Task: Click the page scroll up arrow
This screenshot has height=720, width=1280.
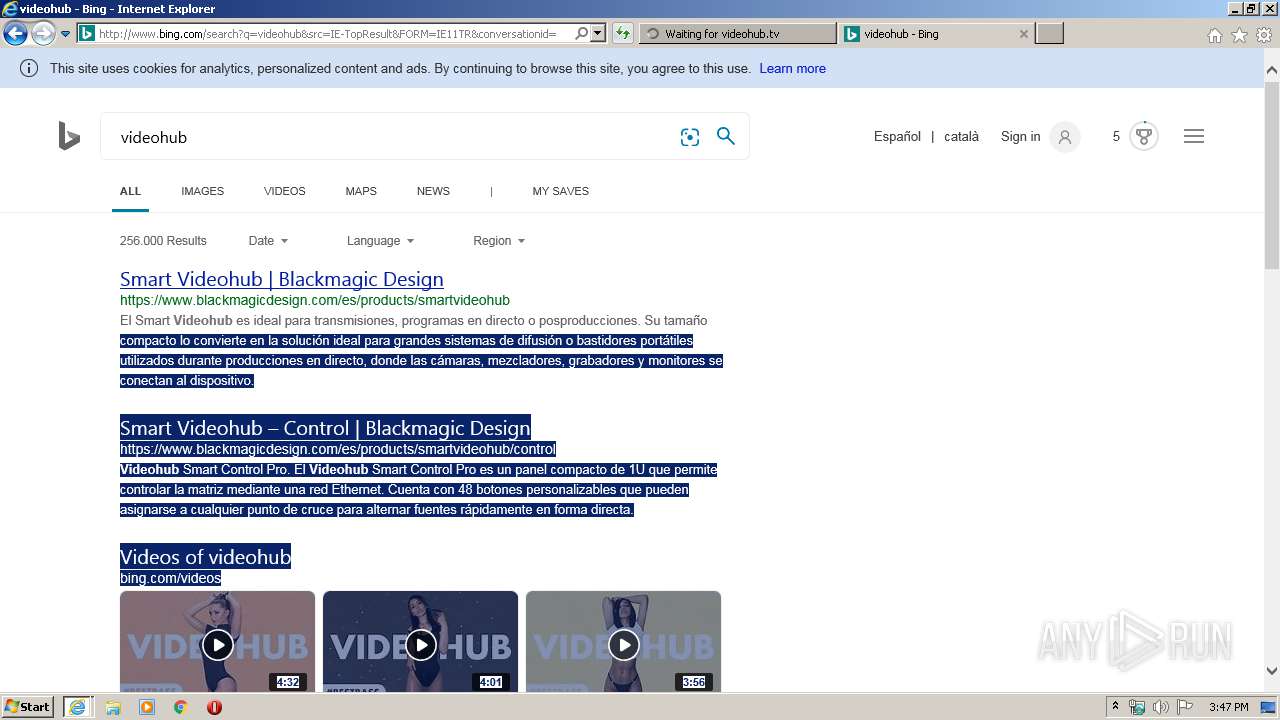Action: tap(1272, 70)
